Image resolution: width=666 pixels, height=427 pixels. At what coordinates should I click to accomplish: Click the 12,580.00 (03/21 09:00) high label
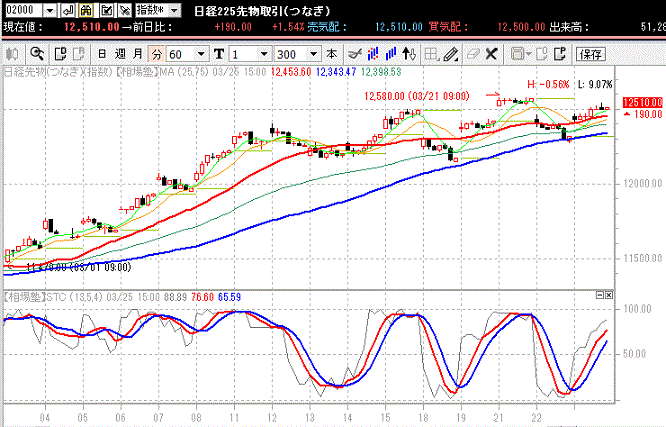point(417,96)
